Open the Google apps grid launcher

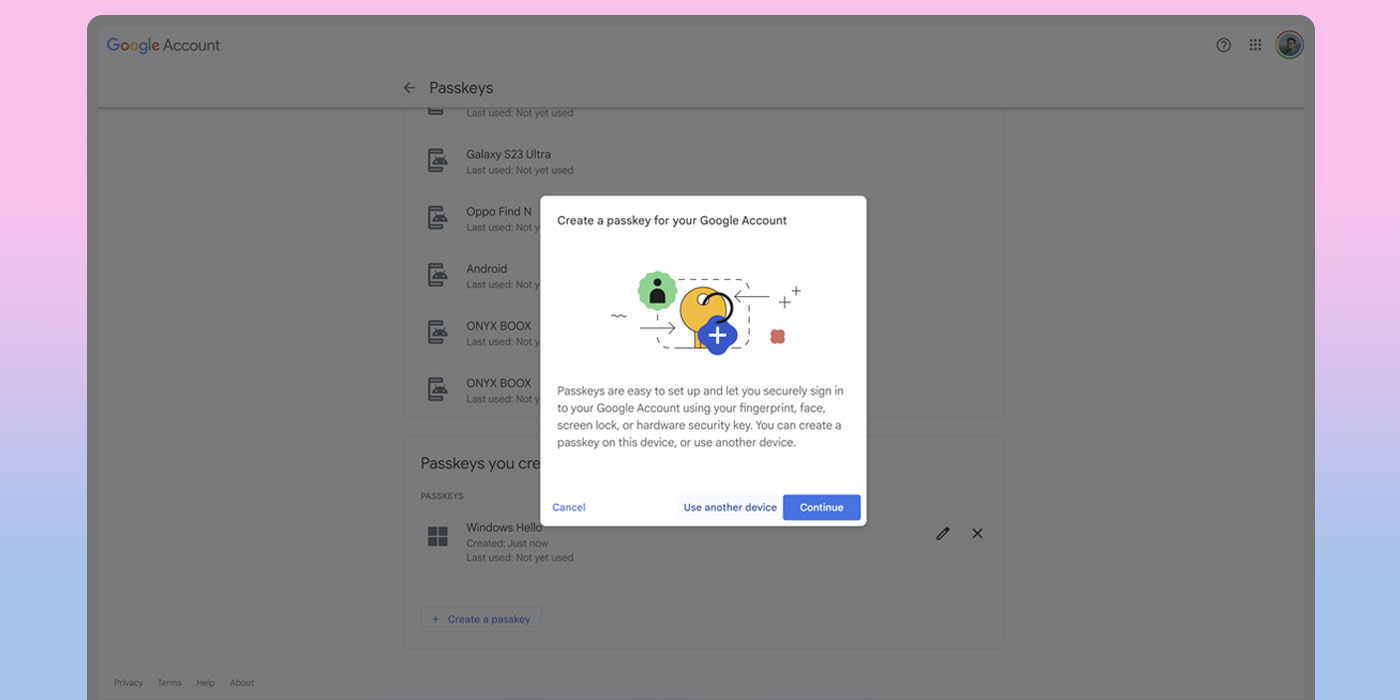coord(1255,44)
